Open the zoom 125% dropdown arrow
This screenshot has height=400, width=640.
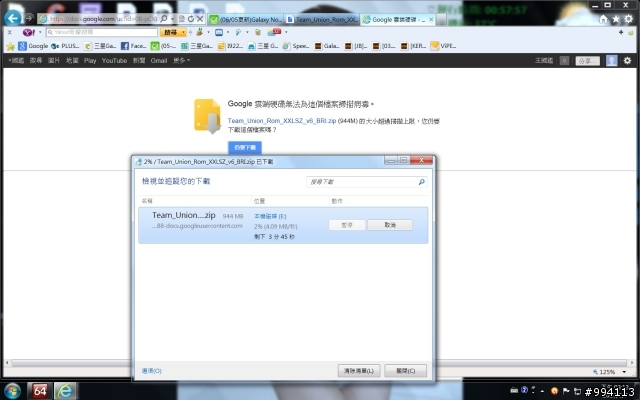624,372
